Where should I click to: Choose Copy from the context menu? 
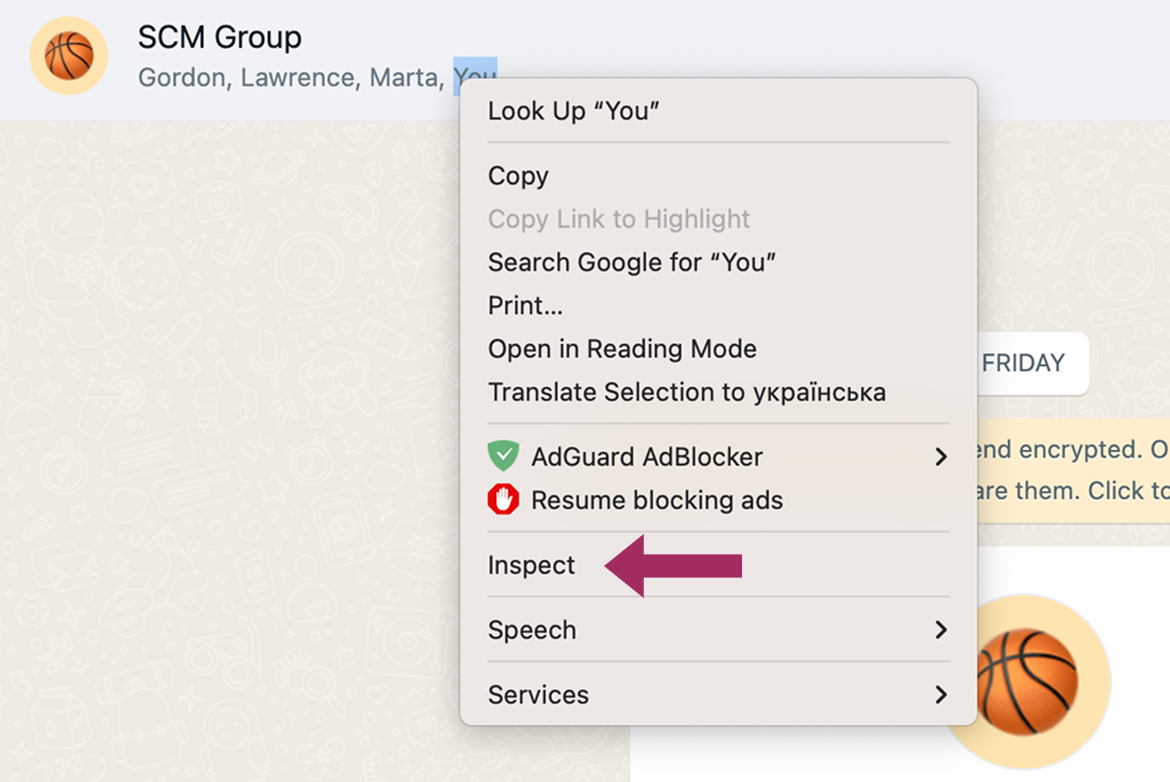(518, 176)
